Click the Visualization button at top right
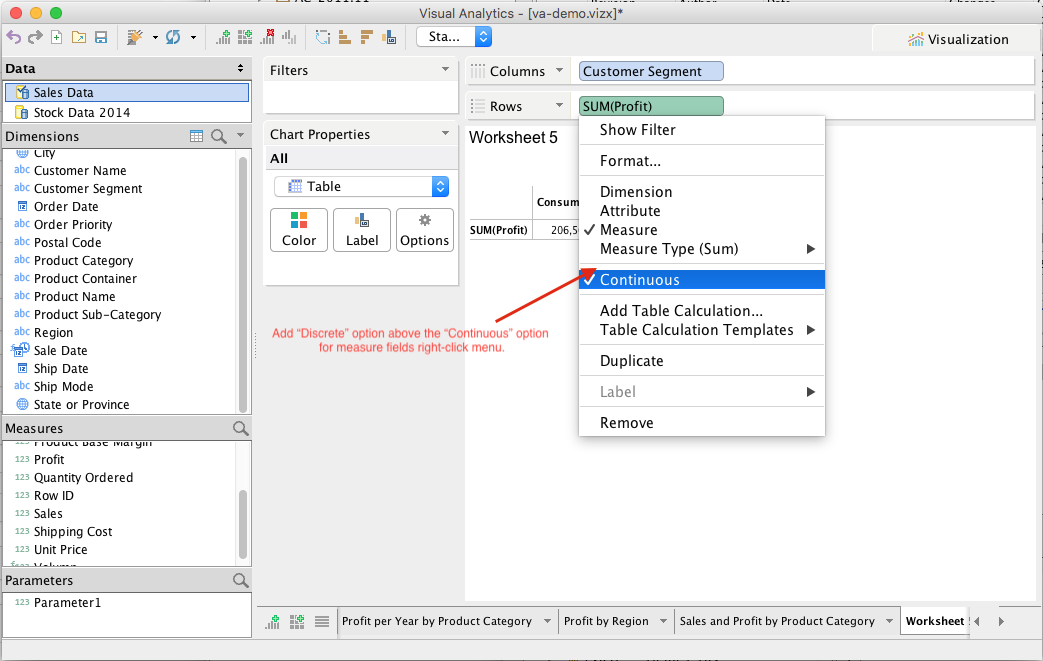Screen dimensions: 1043x661 click(x=957, y=39)
